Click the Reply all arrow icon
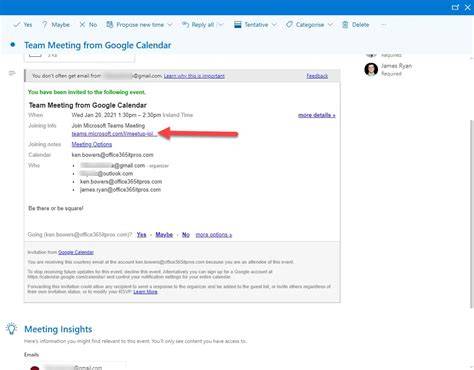 (185, 24)
